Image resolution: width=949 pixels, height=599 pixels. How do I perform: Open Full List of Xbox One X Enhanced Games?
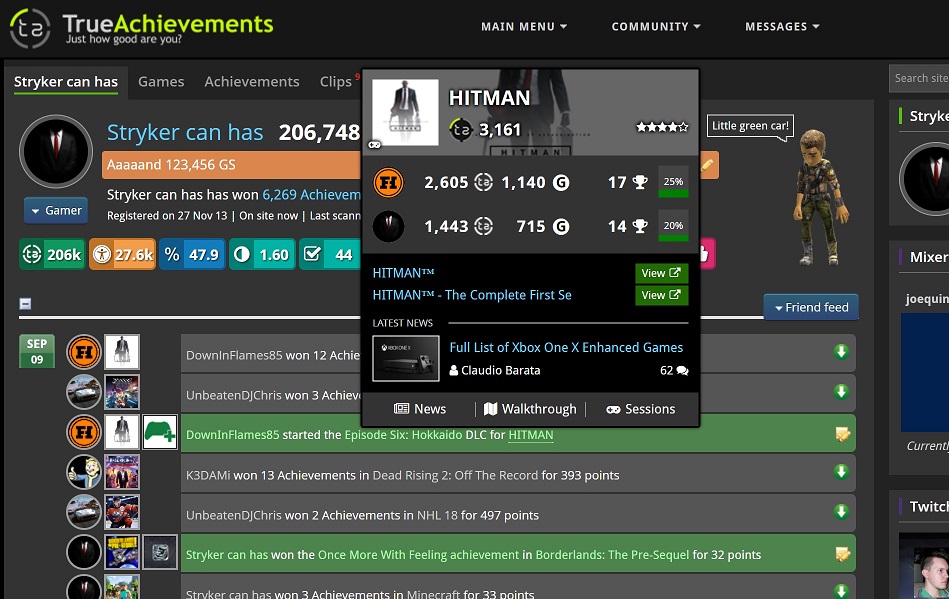(x=566, y=347)
